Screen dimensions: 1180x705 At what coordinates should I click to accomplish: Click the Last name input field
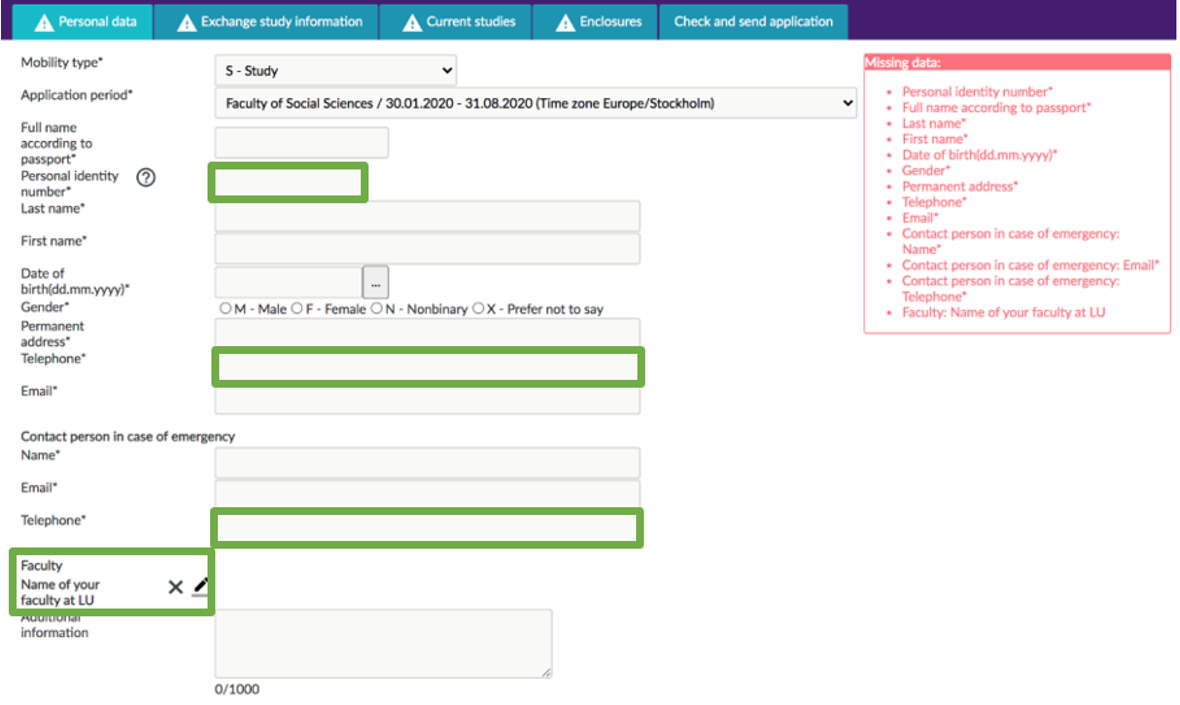(x=427, y=216)
